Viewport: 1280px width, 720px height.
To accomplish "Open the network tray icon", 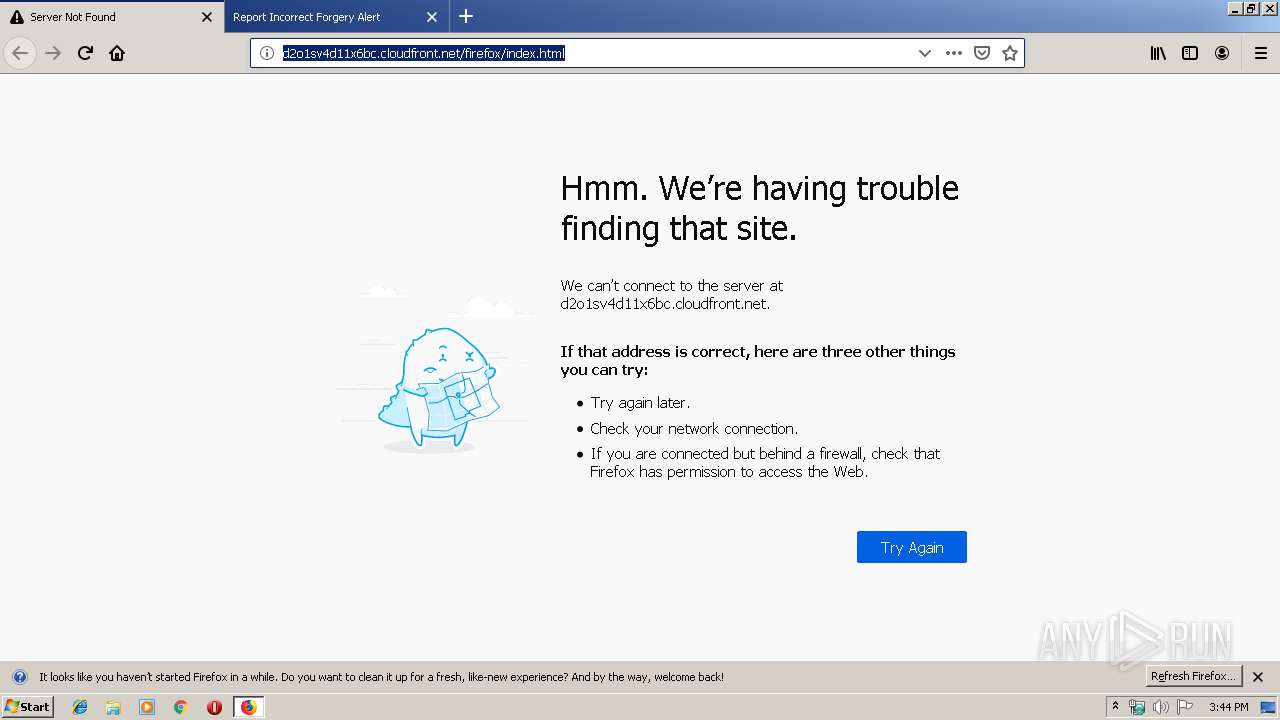I will point(1137,707).
